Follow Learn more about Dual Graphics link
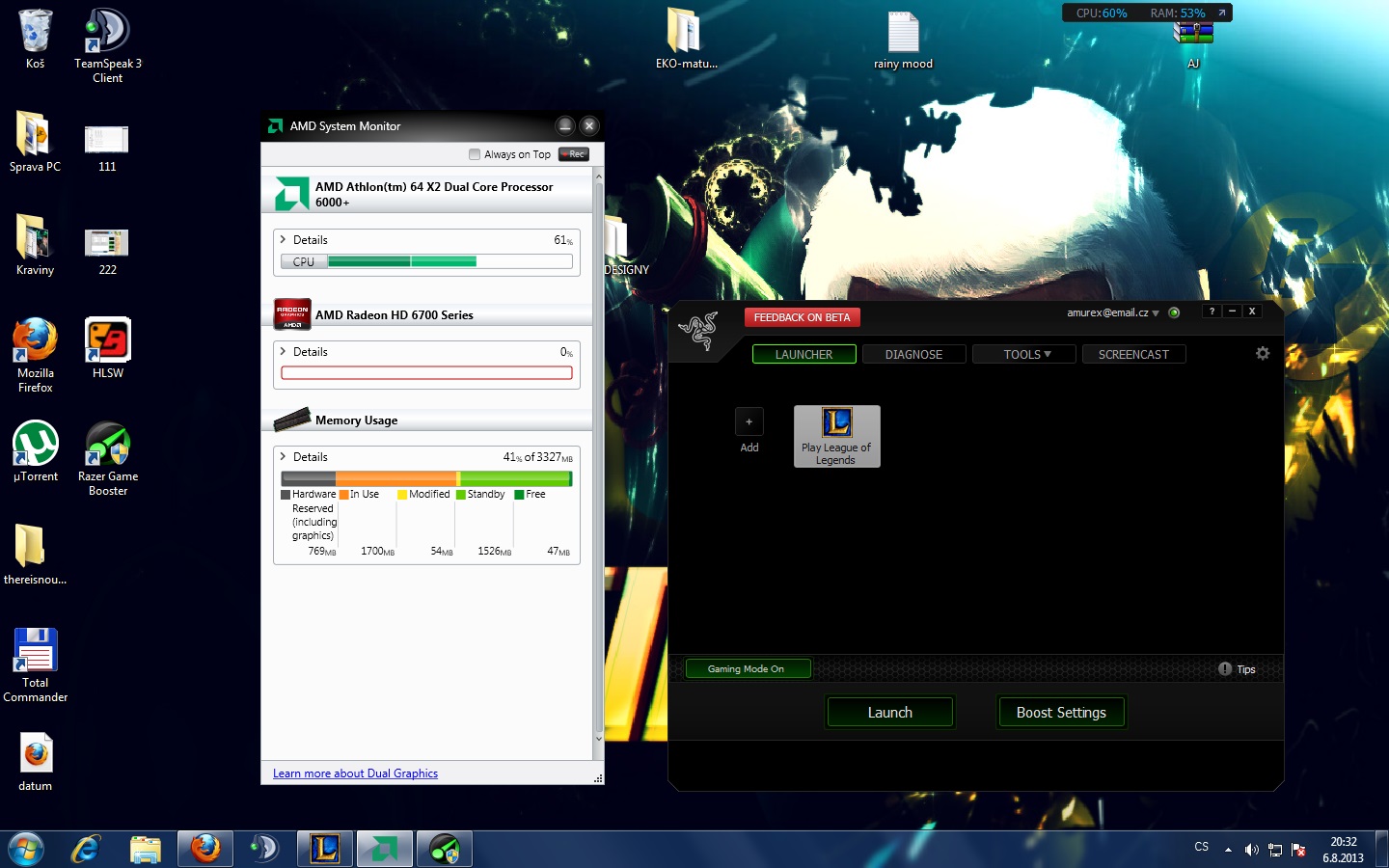1389x868 pixels. pos(355,773)
